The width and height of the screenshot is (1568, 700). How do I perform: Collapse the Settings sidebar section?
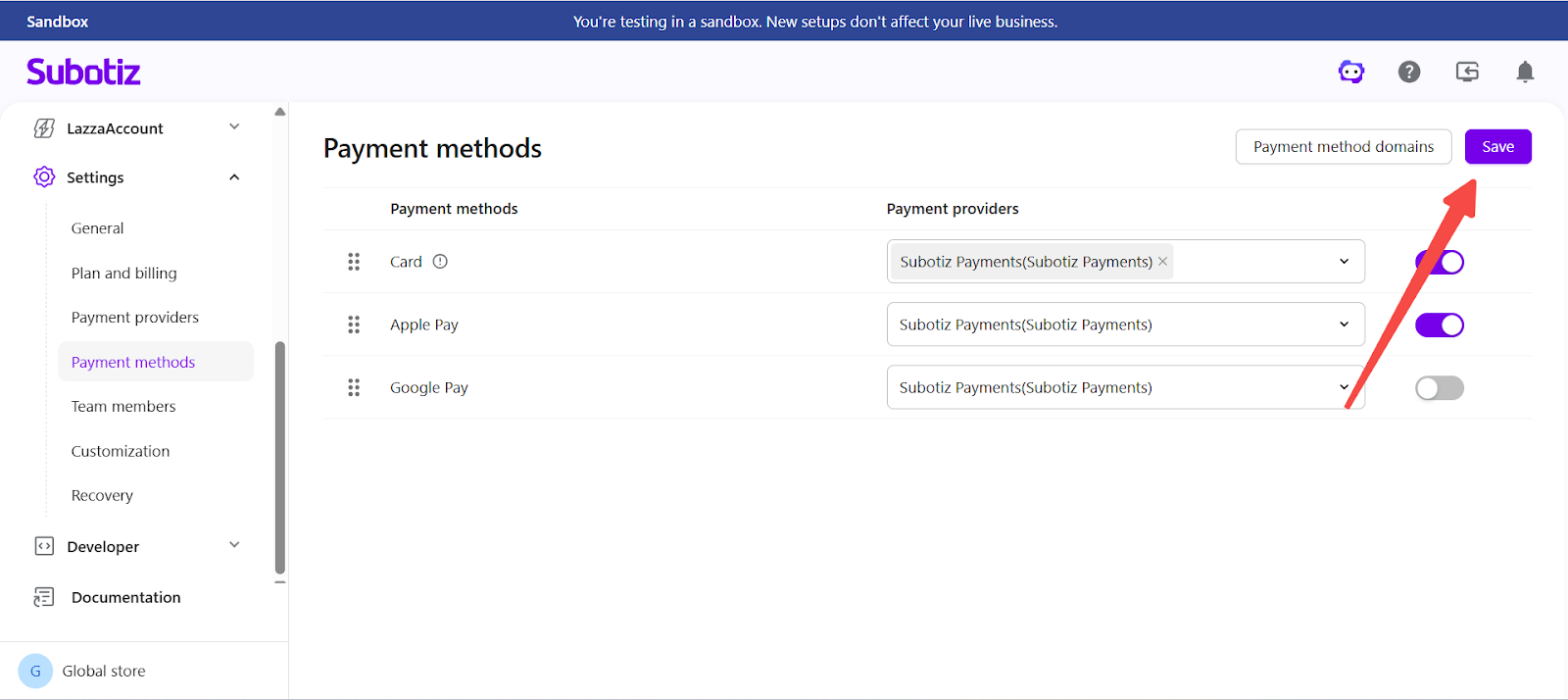pos(234,177)
